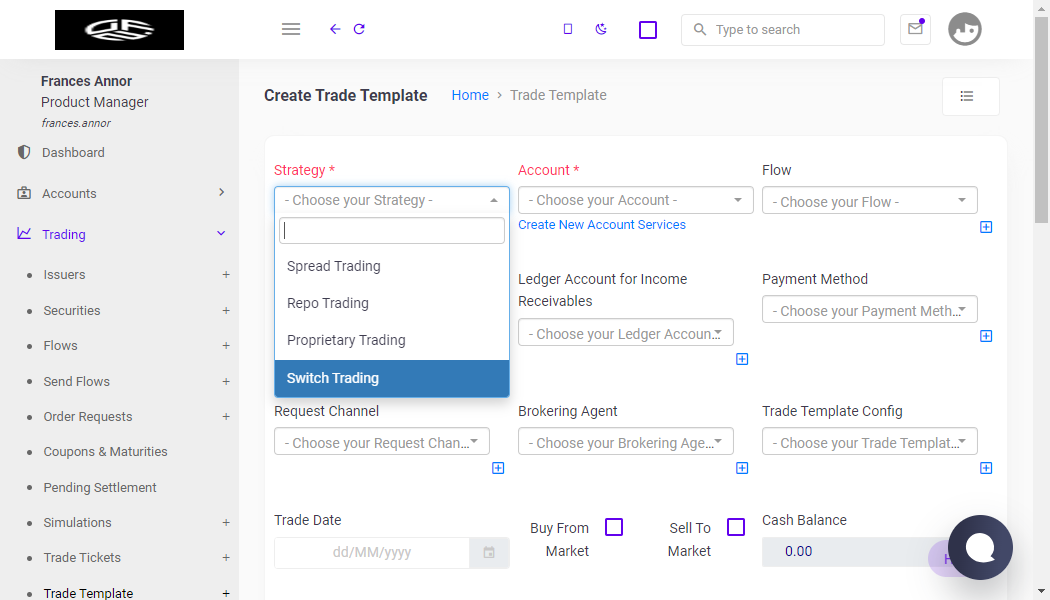Open Dashboard in sidebar
This screenshot has height=600, width=1050.
point(73,153)
